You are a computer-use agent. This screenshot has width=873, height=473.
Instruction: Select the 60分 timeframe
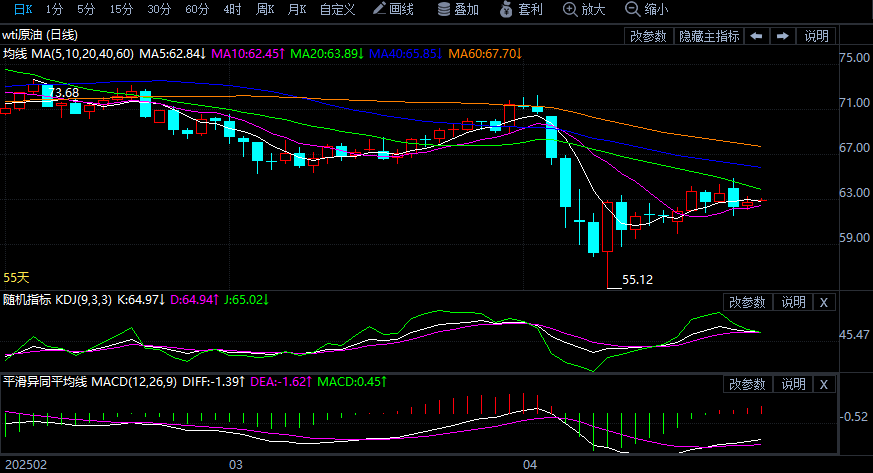[x=197, y=9]
